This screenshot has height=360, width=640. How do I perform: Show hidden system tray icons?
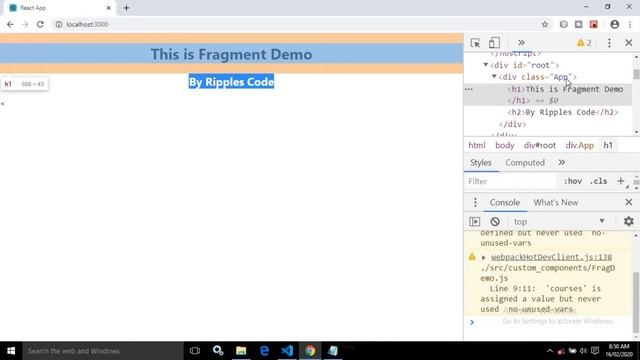pyautogui.click(x=550, y=351)
